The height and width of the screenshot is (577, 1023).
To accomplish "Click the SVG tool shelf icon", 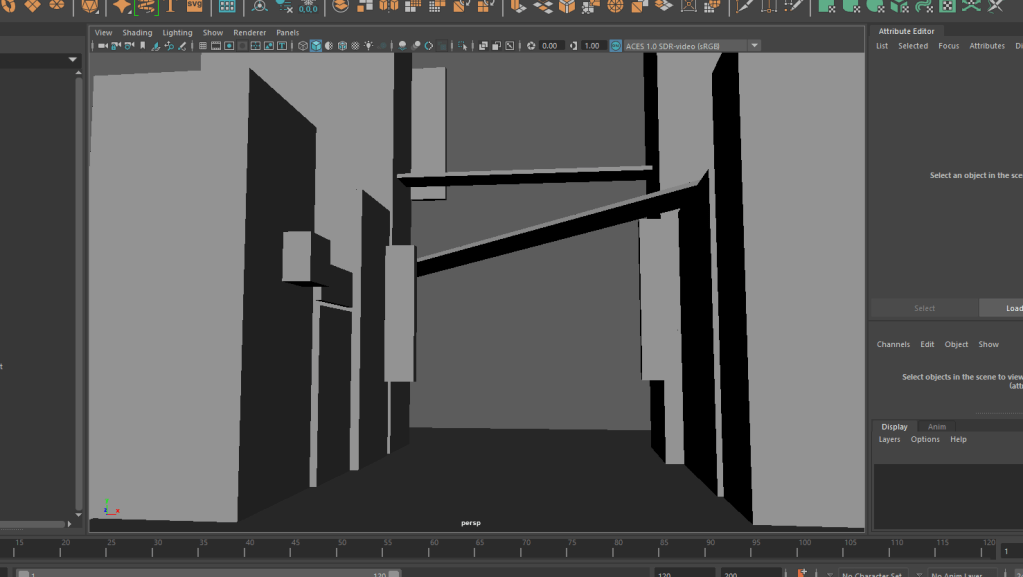I will 194,6.
